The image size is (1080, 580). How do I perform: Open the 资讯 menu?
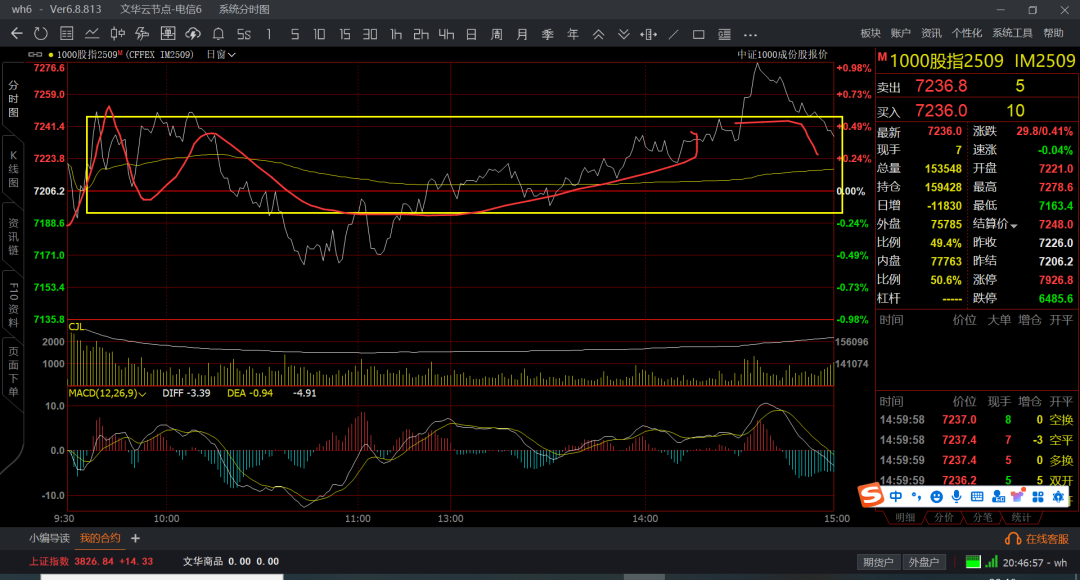click(931, 33)
